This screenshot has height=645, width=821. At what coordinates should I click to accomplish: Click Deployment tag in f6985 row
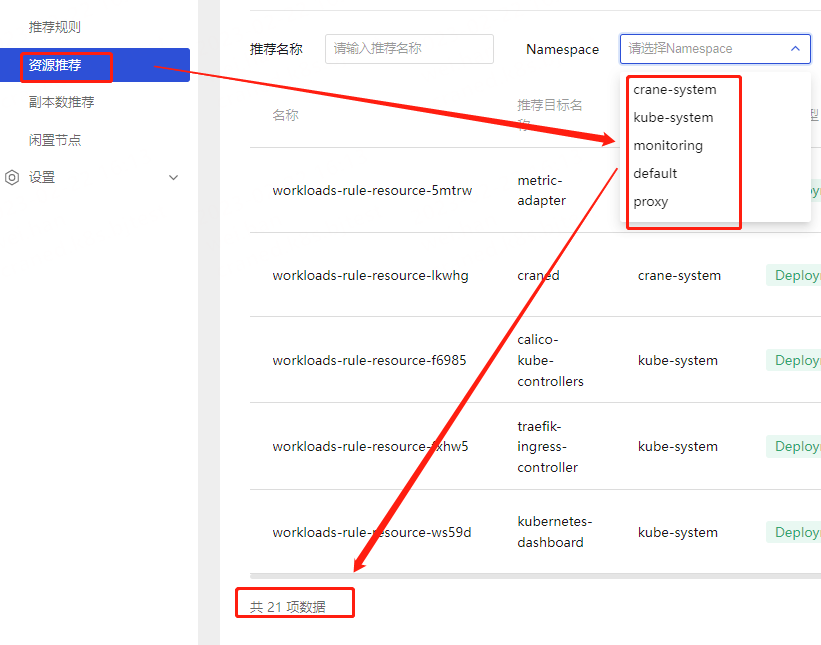[794, 360]
